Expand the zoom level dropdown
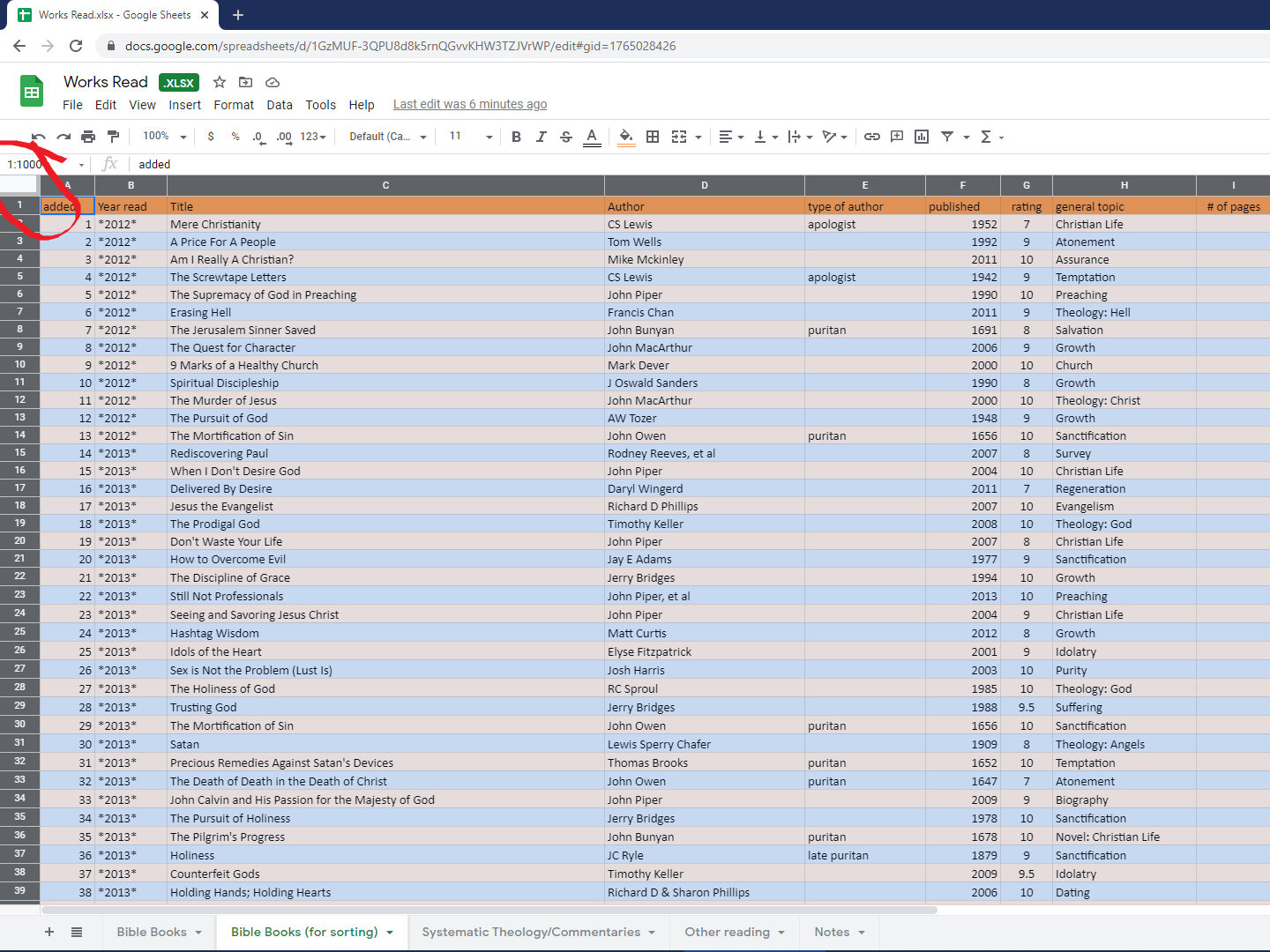The height and width of the screenshot is (952, 1270). coord(165,137)
